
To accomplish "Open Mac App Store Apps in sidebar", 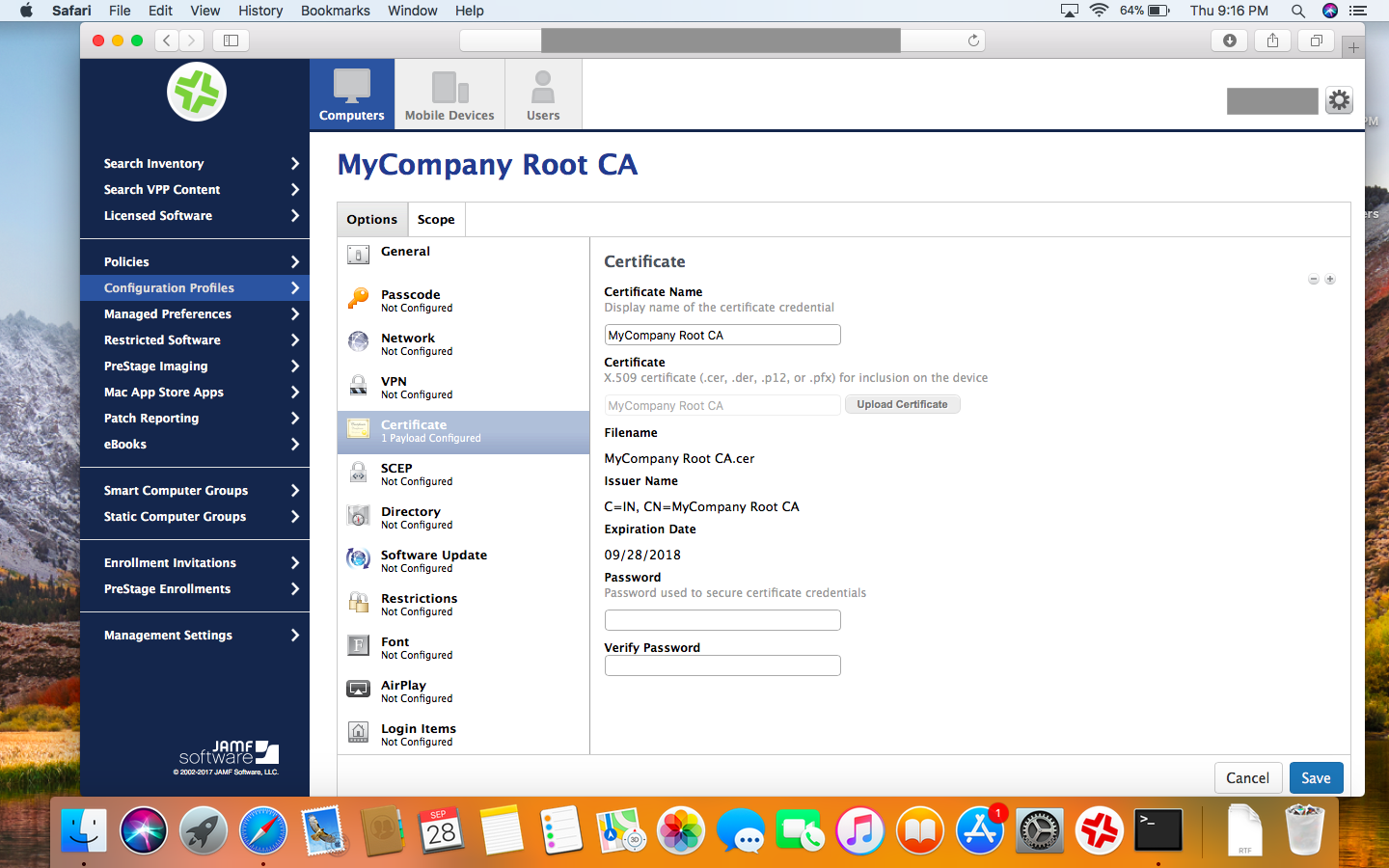I will (x=195, y=393).
